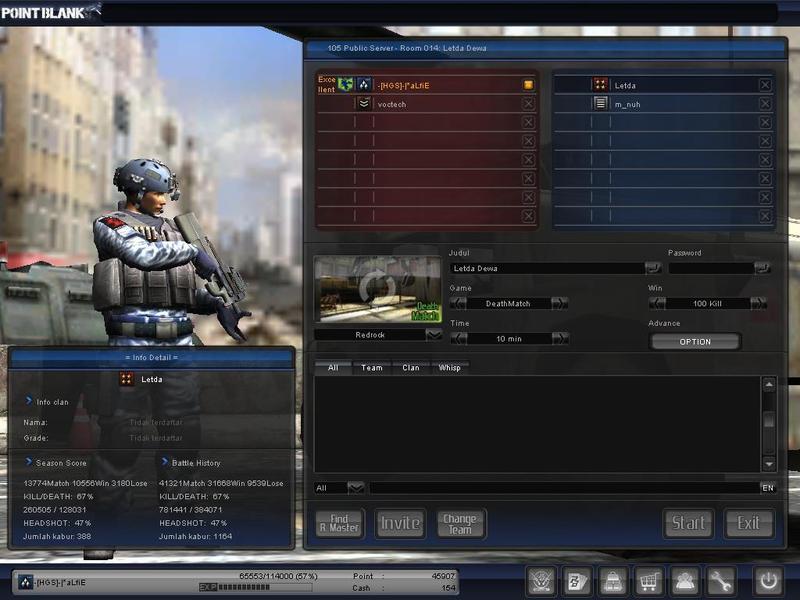This screenshot has width=800, height=600.
Task: Click Letda's rank icon in blue team
Action: tap(601, 84)
